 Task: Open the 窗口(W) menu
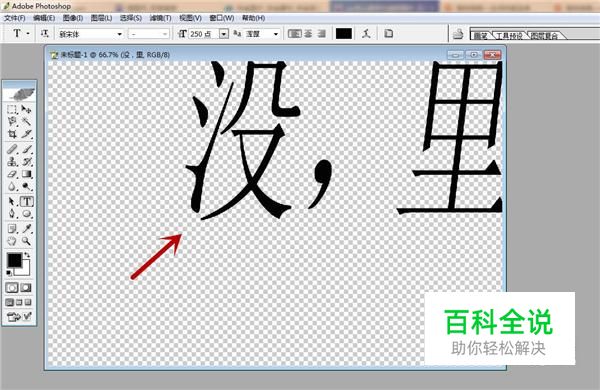coord(222,18)
